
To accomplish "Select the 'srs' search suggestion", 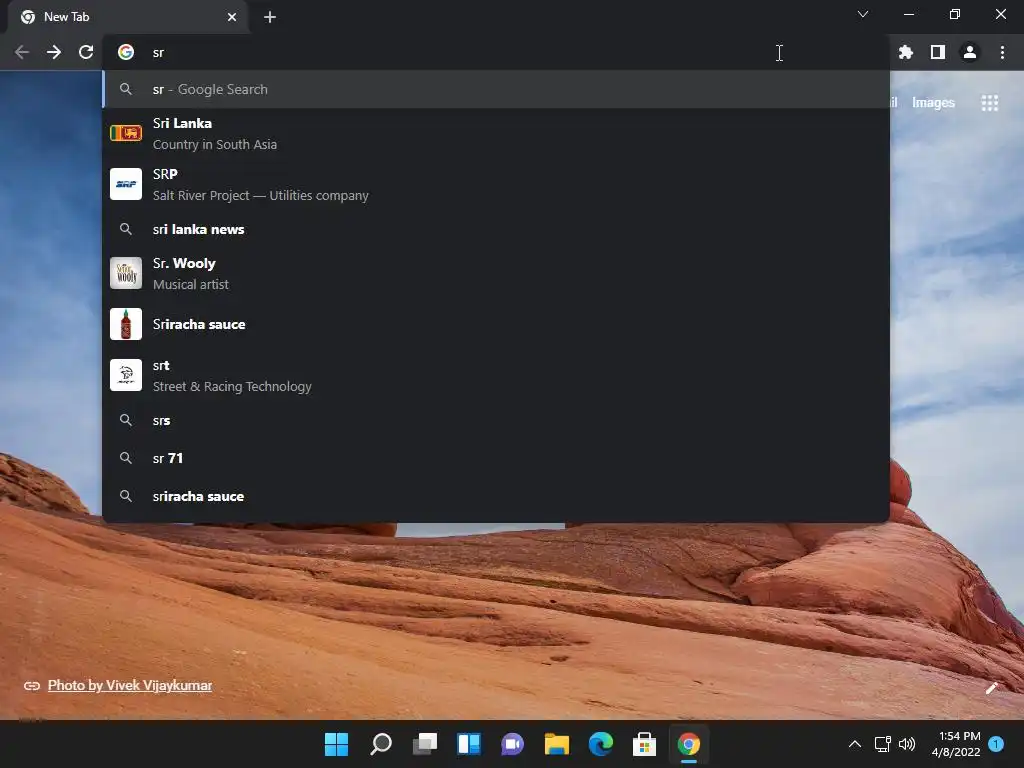I will (496, 420).
